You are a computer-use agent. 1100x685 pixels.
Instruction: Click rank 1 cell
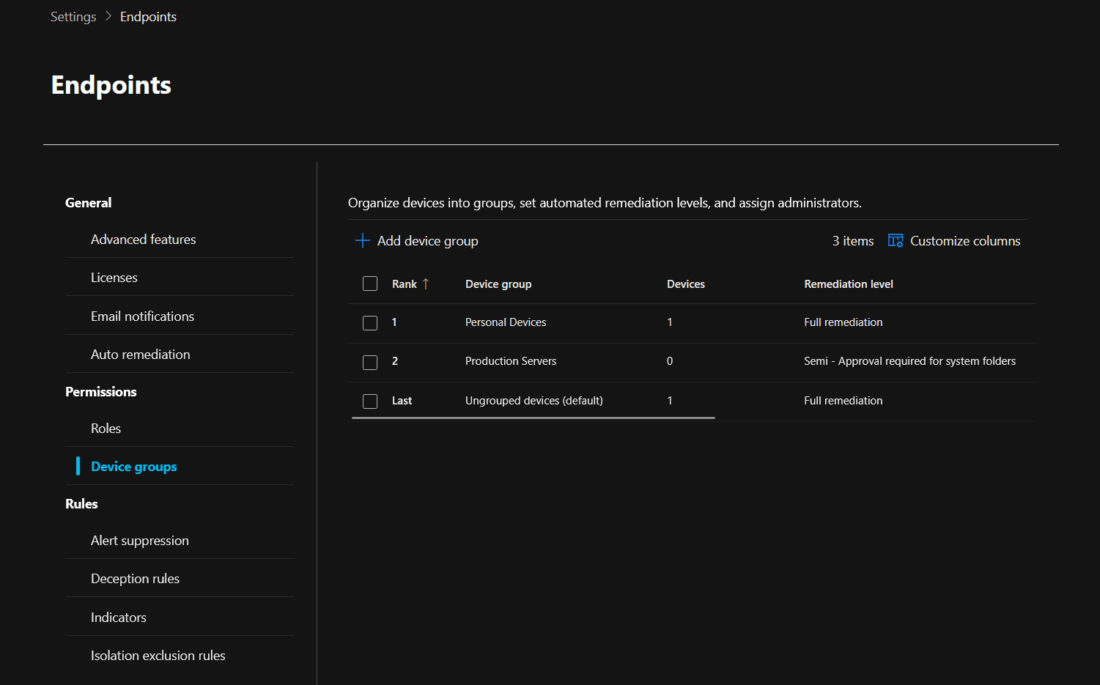pos(394,322)
